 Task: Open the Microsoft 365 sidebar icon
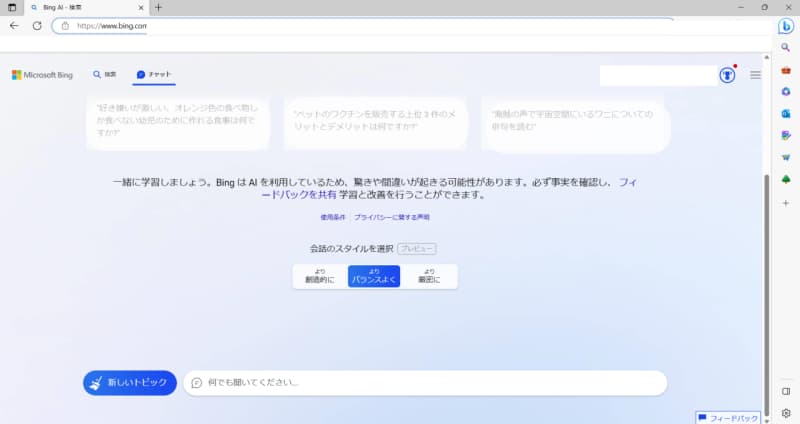786,92
